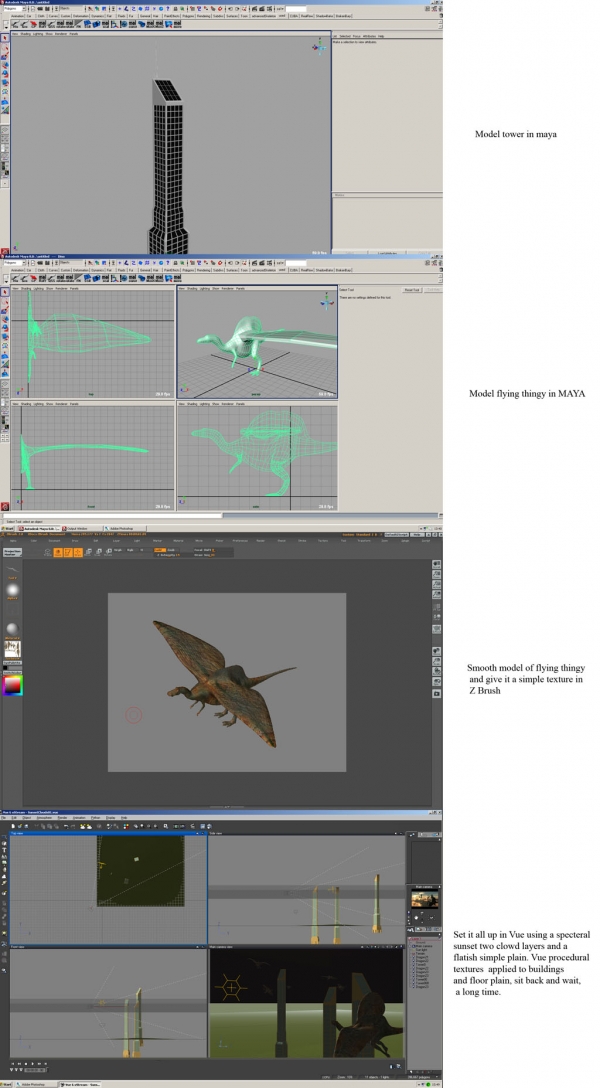600x1088 pixels.
Task: Open ZBrush Document menu
Action: 54,541
